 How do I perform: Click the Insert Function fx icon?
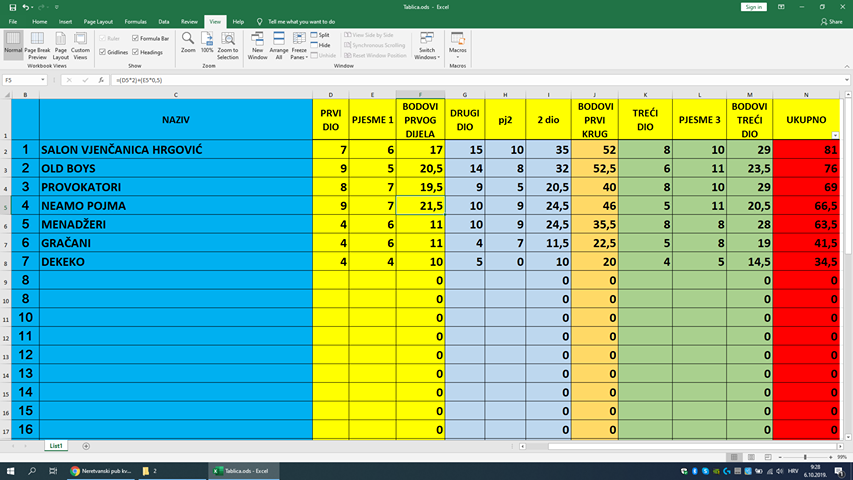101,80
